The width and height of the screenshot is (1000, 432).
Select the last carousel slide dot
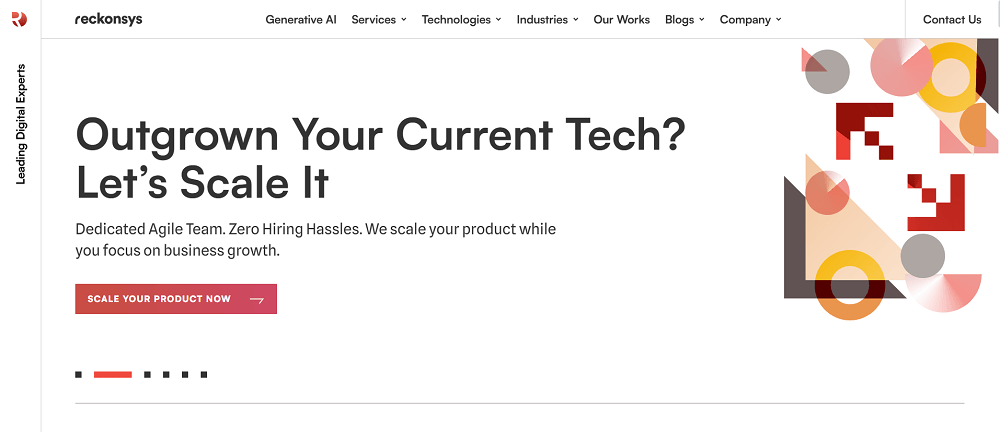(x=204, y=375)
